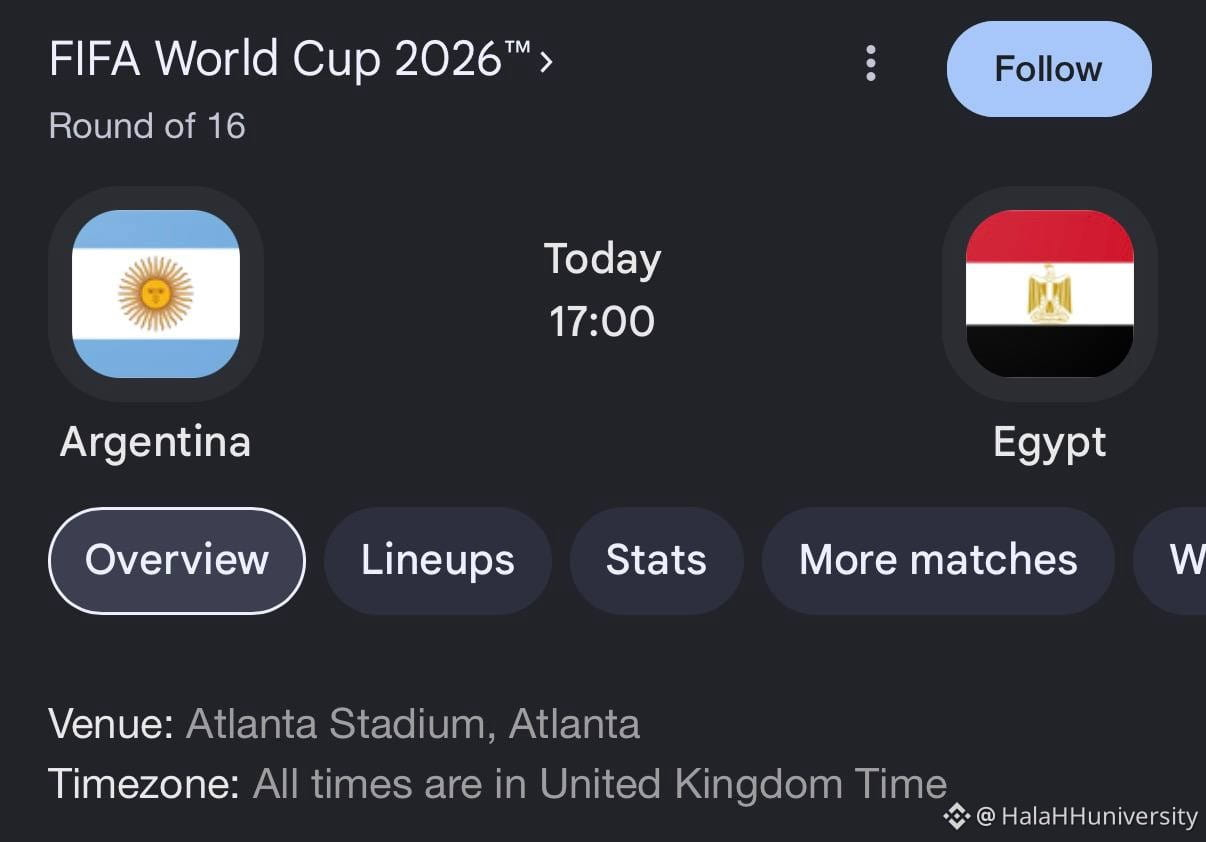Follow the FIFA World Cup 2026 tournament
The width and height of the screenshot is (1206, 842).
pos(1049,69)
